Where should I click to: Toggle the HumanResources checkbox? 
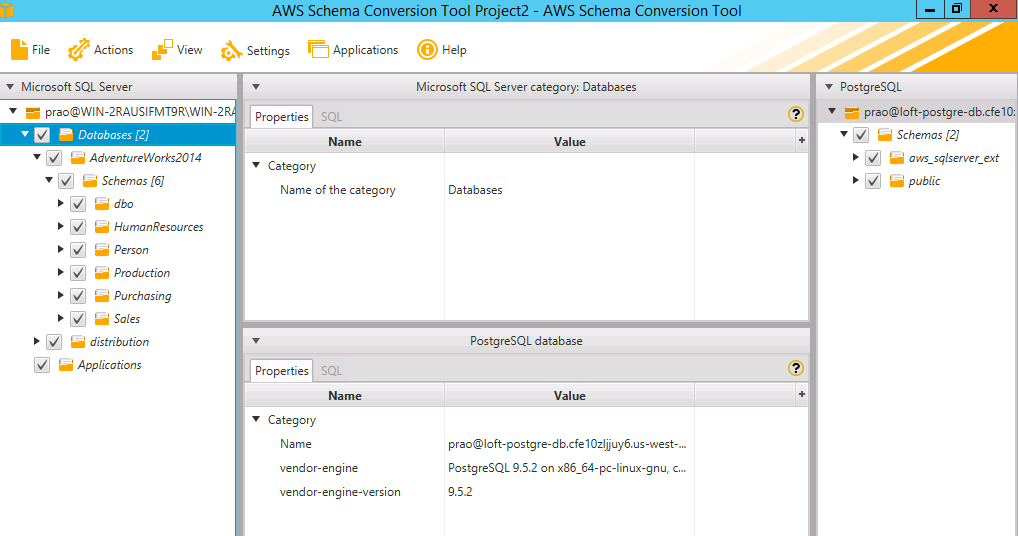coord(78,227)
